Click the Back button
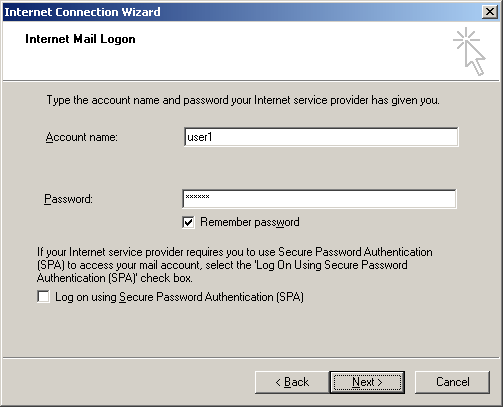503x407 pixels. (x=292, y=382)
